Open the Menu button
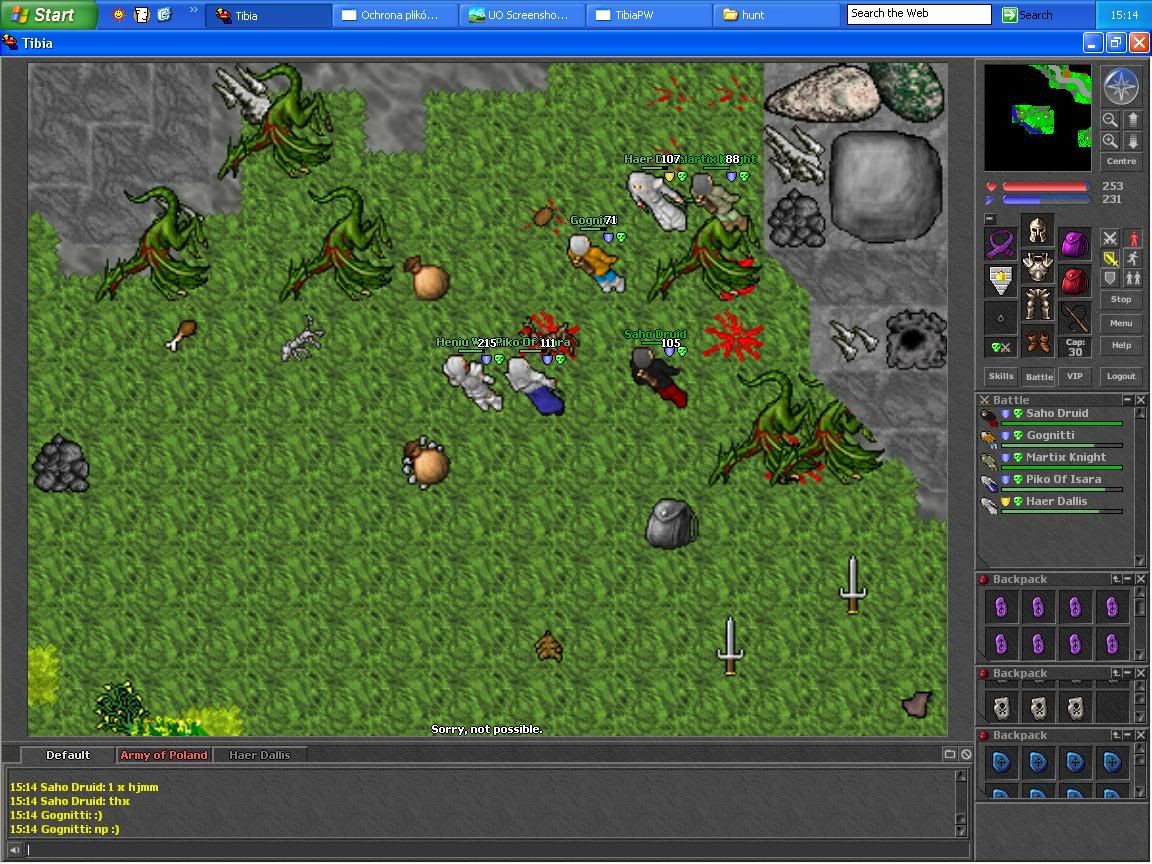 tap(1121, 323)
